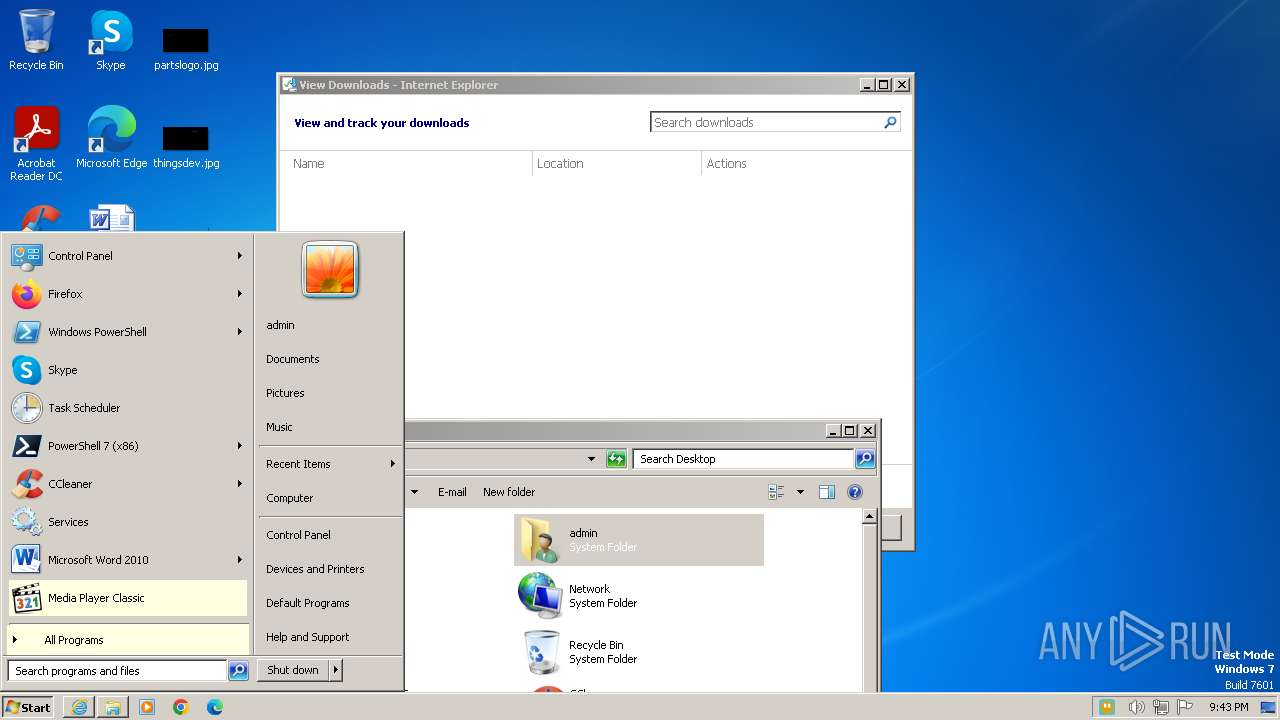1280x720 pixels.
Task: Click Control Panel icon in Start menu programs list
Action: pyautogui.click(x=26, y=256)
